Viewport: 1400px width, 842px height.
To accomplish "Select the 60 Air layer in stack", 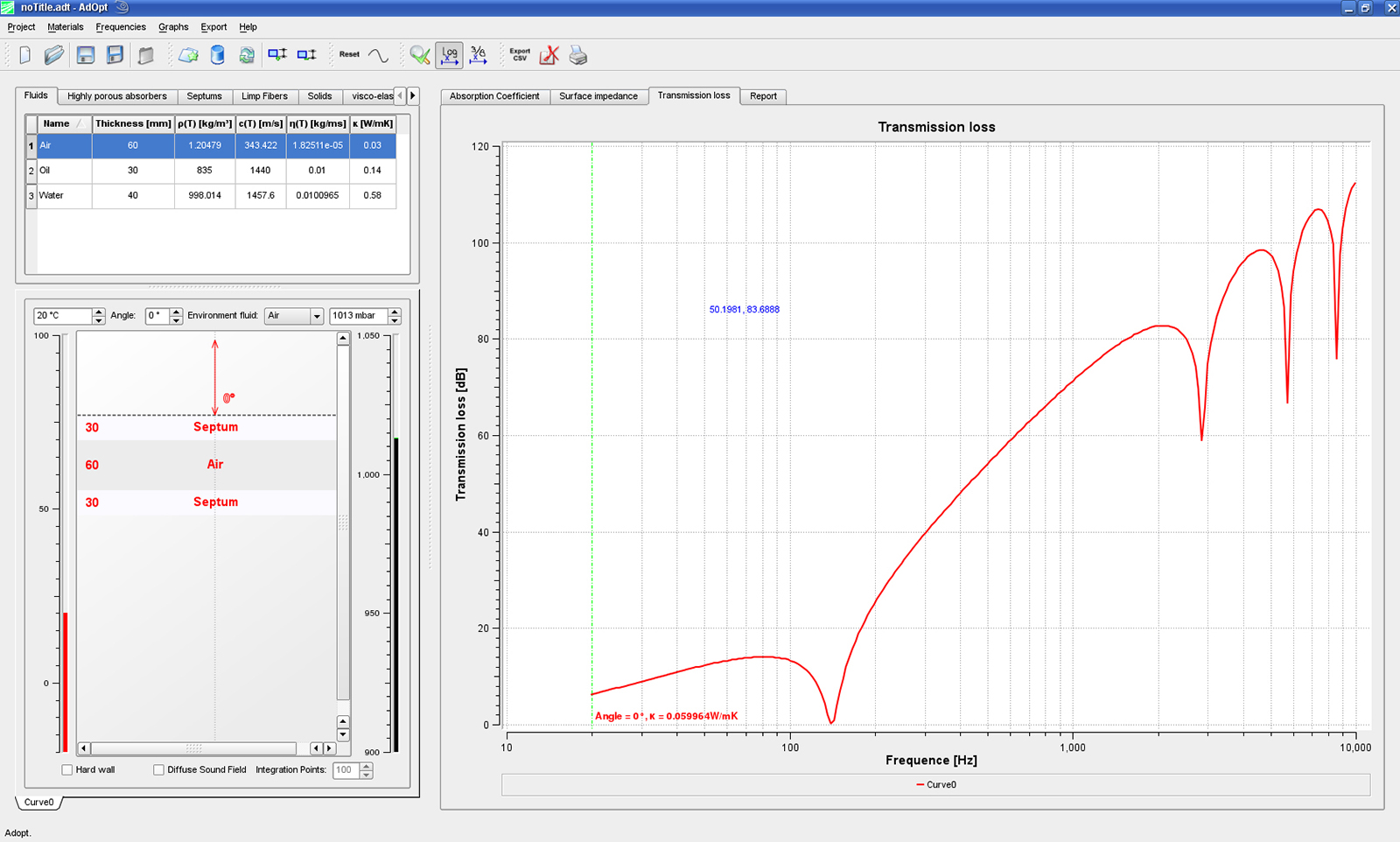I will 206,465.
